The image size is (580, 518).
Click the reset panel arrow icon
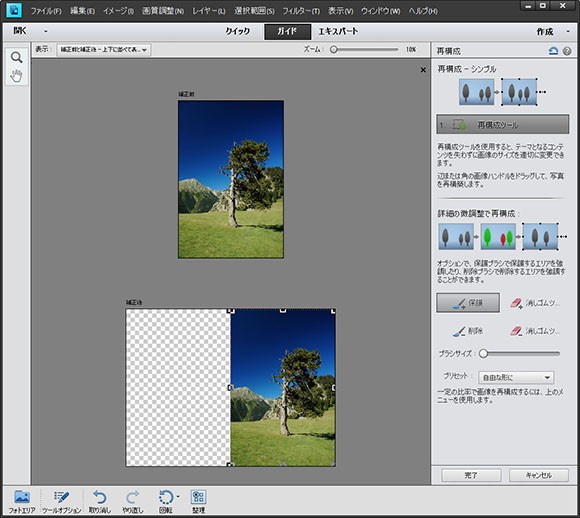tap(553, 51)
